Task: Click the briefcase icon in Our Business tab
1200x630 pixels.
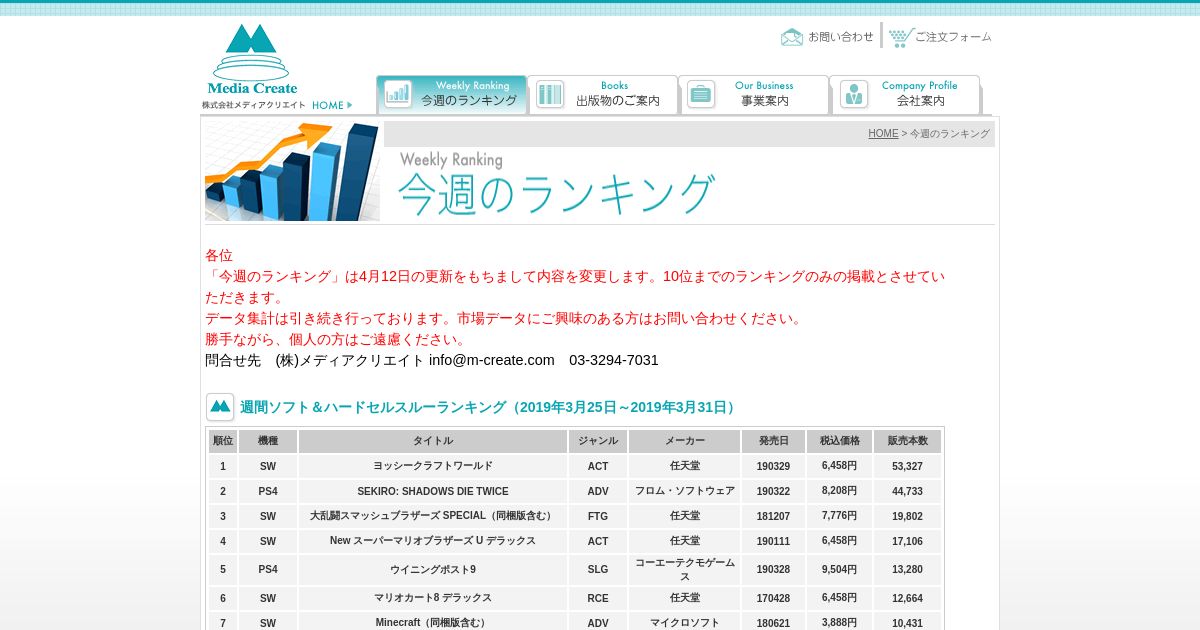Action: pos(701,94)
